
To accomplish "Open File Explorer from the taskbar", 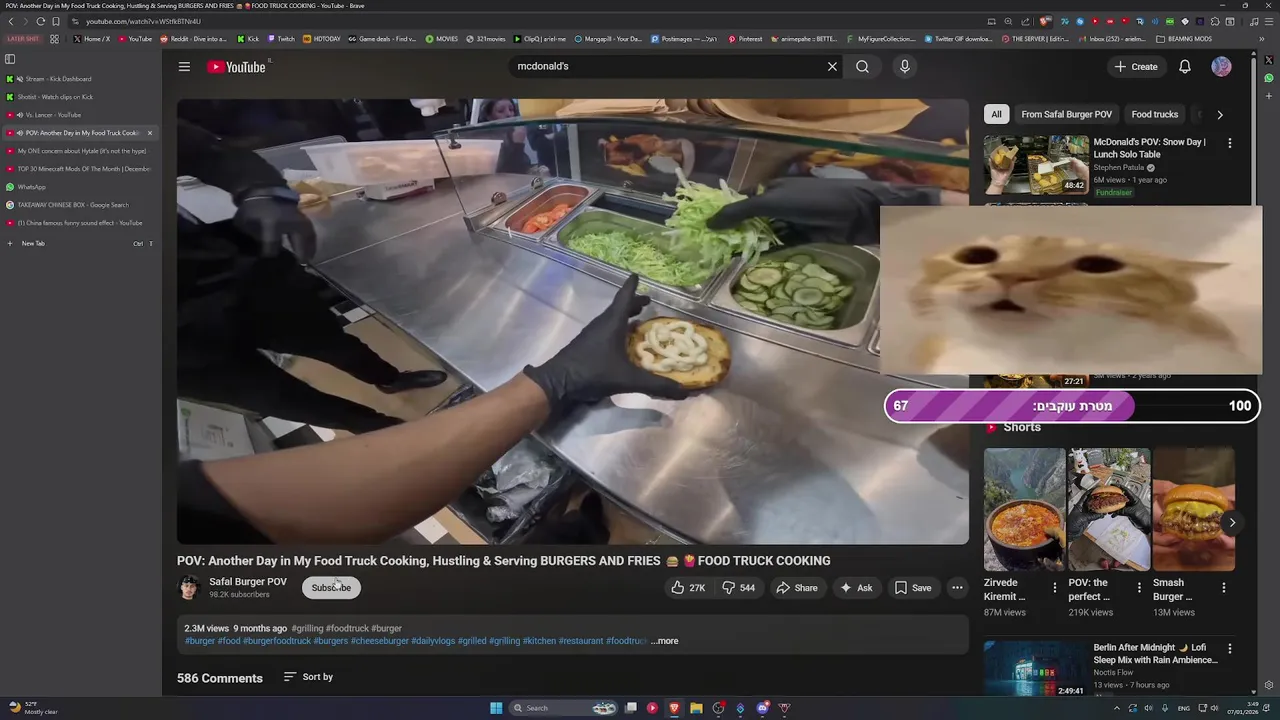I will pyautogui.click(x=696, y=708).
